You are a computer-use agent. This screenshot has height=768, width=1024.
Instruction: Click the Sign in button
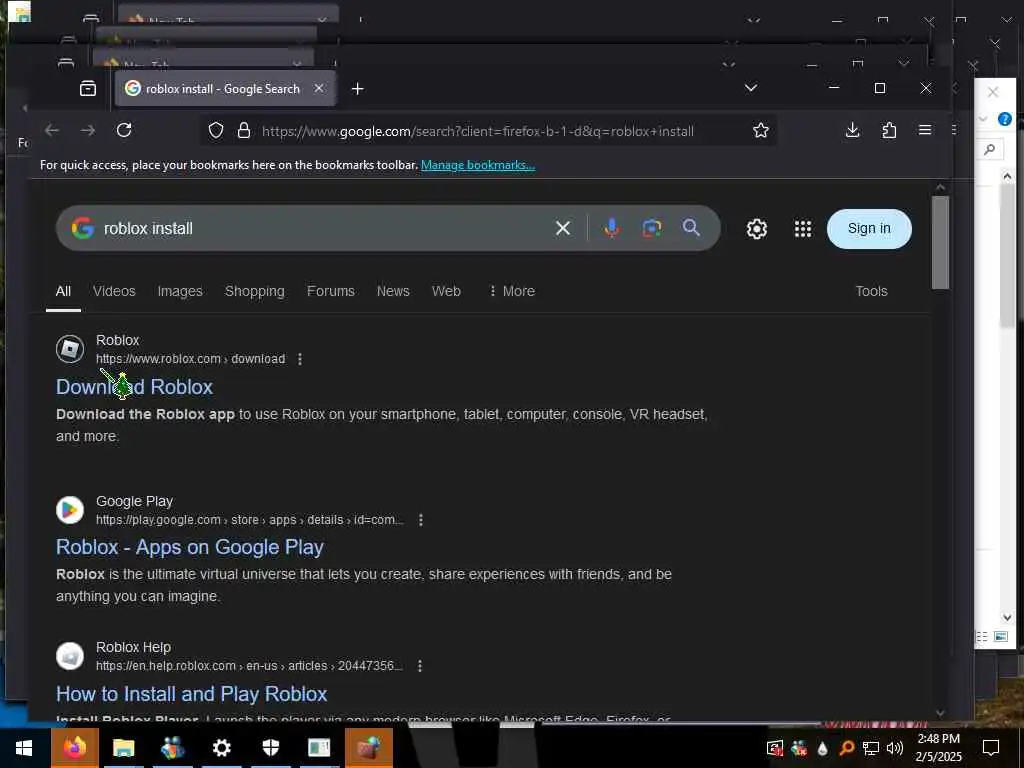869,229
